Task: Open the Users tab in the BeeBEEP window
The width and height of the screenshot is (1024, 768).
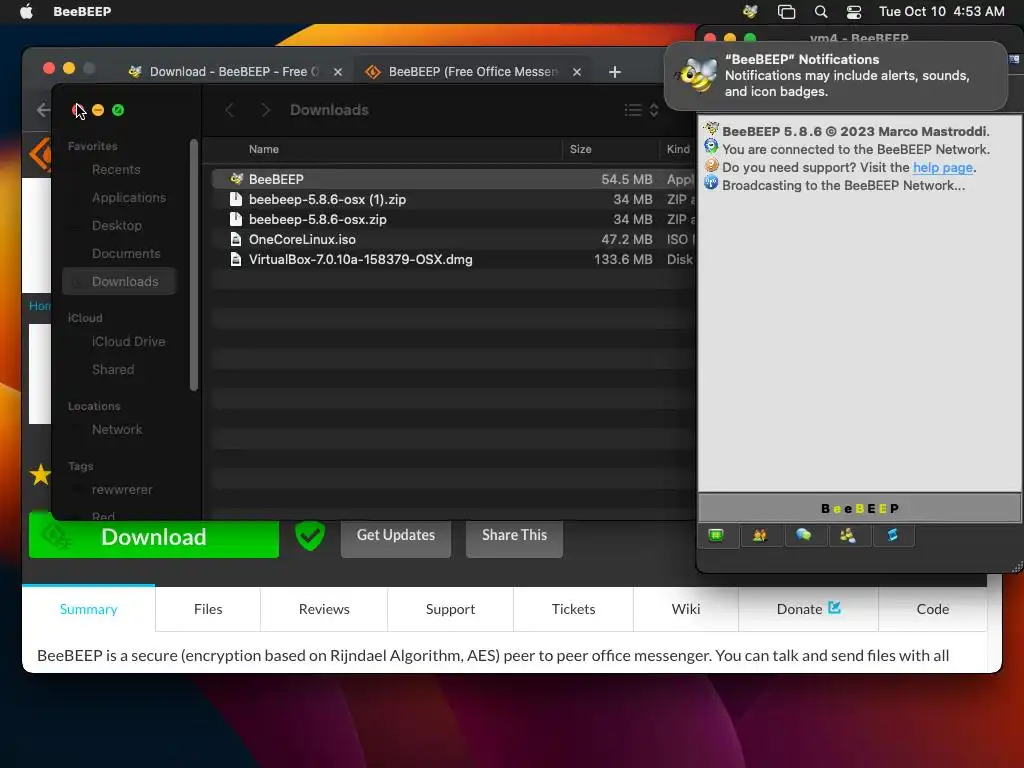Action: click(760, 536)
